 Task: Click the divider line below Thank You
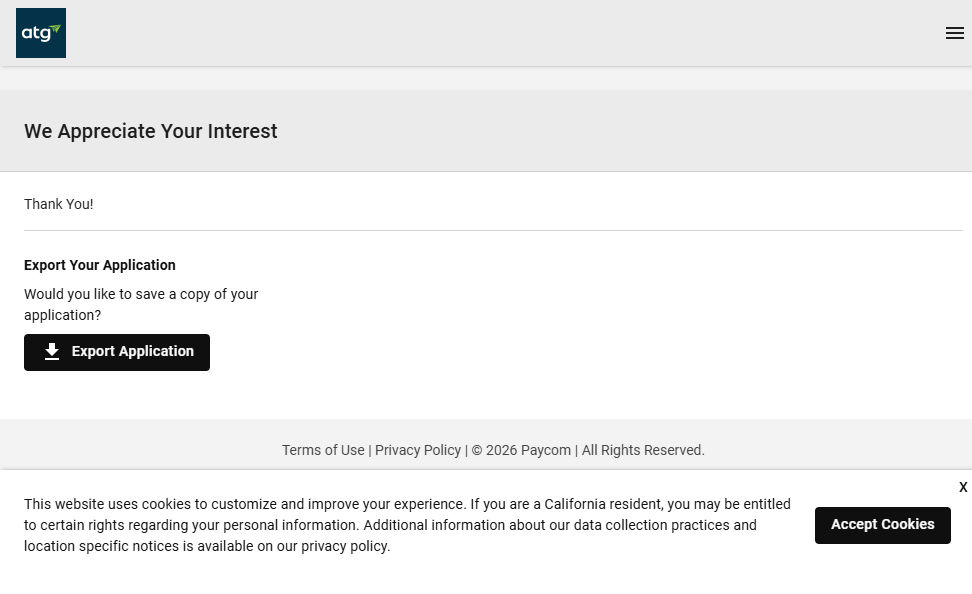click(x=493, y=231)
